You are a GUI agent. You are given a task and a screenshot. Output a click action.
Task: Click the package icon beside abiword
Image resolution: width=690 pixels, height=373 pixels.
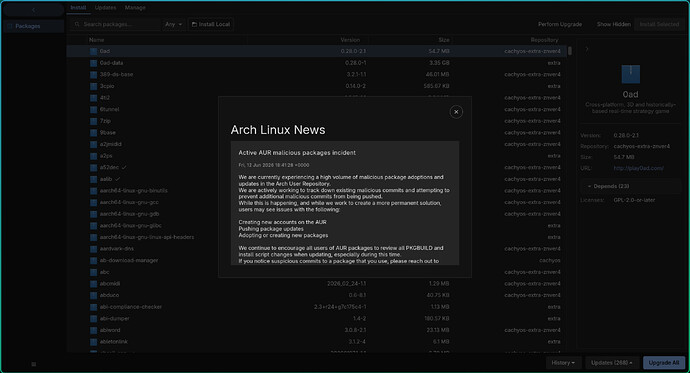[93, 330]
